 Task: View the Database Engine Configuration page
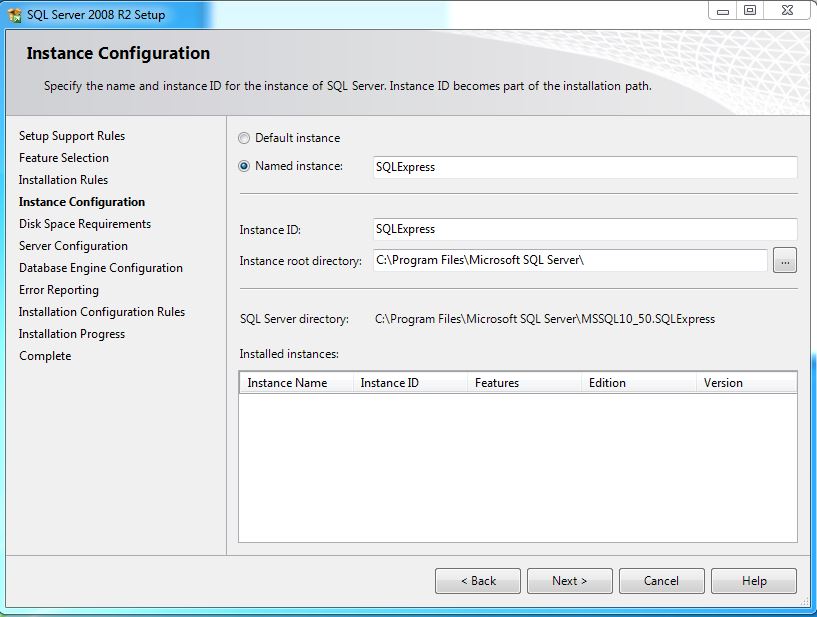pyautogui.click(x=100, y=267)
